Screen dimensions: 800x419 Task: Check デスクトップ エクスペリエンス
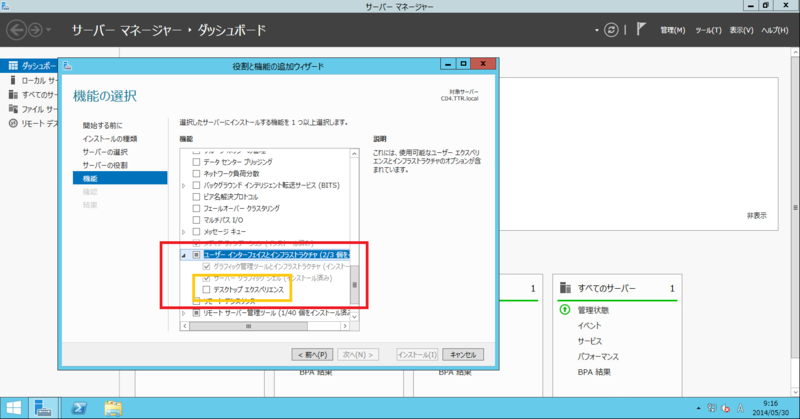206,289
